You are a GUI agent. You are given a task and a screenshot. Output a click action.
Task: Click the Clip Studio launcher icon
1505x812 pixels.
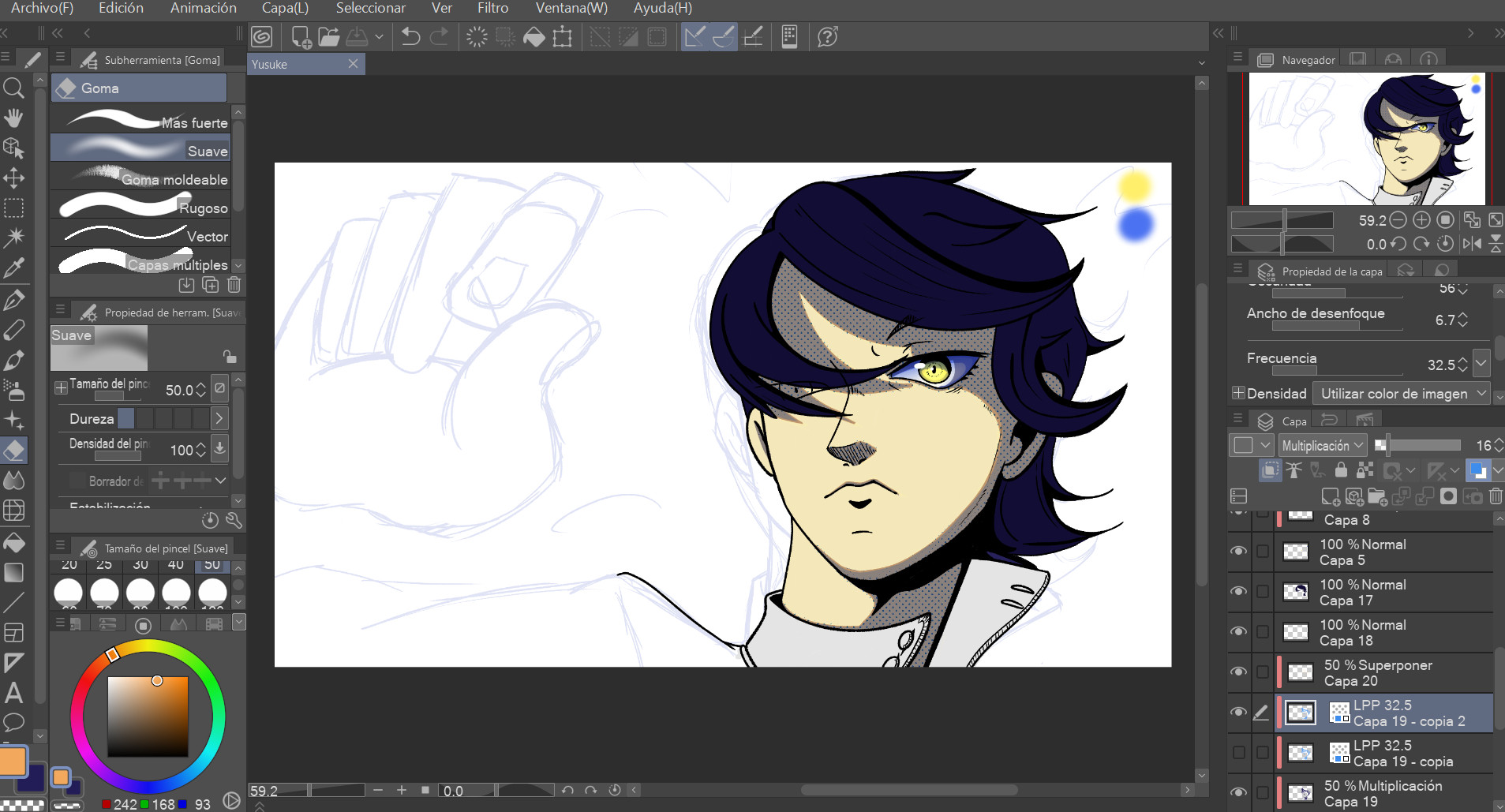pos(262,36)
